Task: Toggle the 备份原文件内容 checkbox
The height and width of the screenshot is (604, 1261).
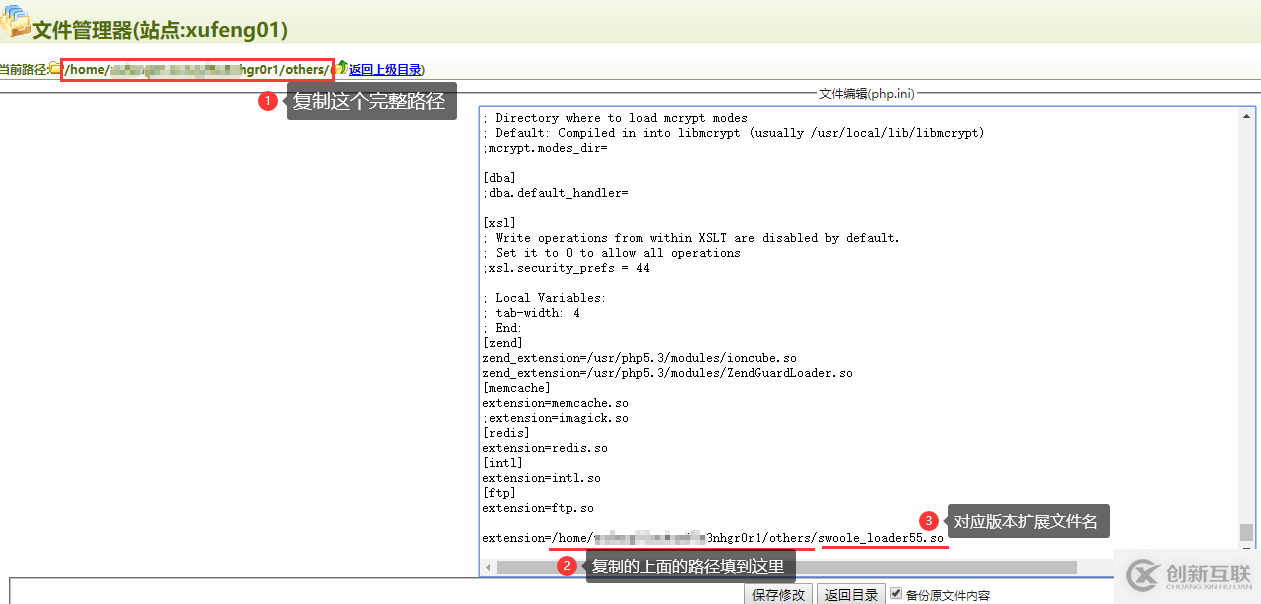Action: click(896, 594)
